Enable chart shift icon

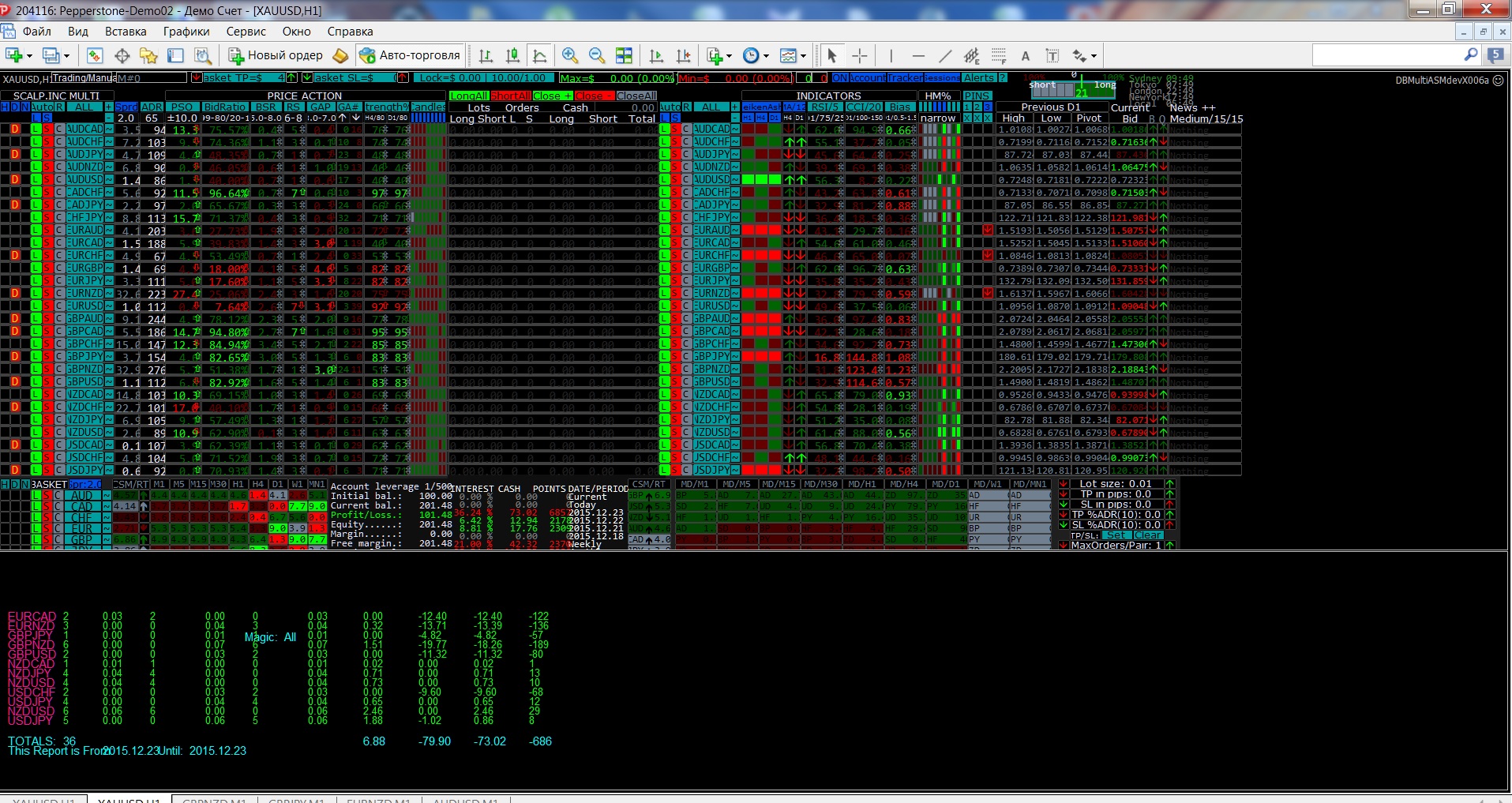(x=684, y=55)
